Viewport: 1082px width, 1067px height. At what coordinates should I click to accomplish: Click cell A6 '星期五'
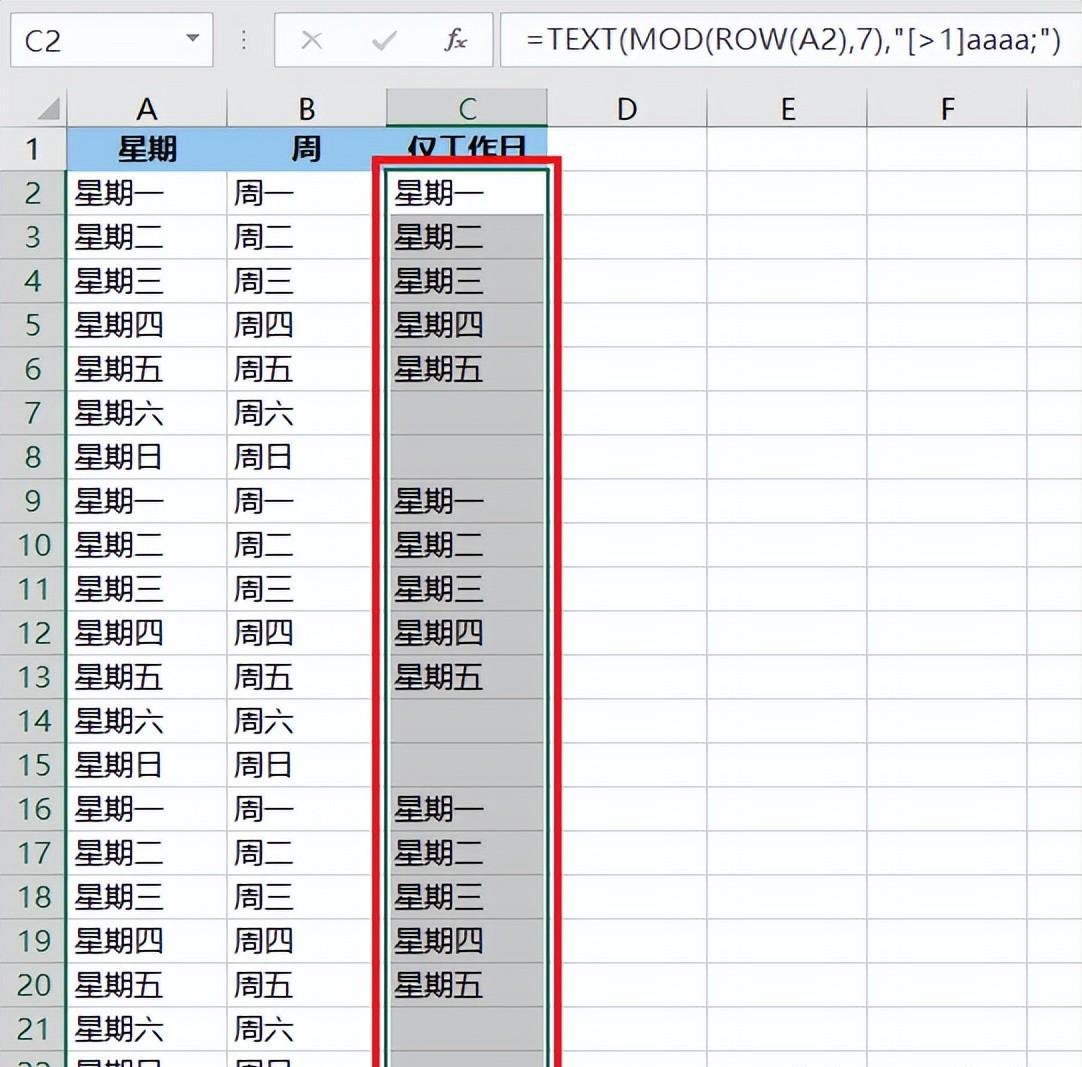click(x=147, y=369)
